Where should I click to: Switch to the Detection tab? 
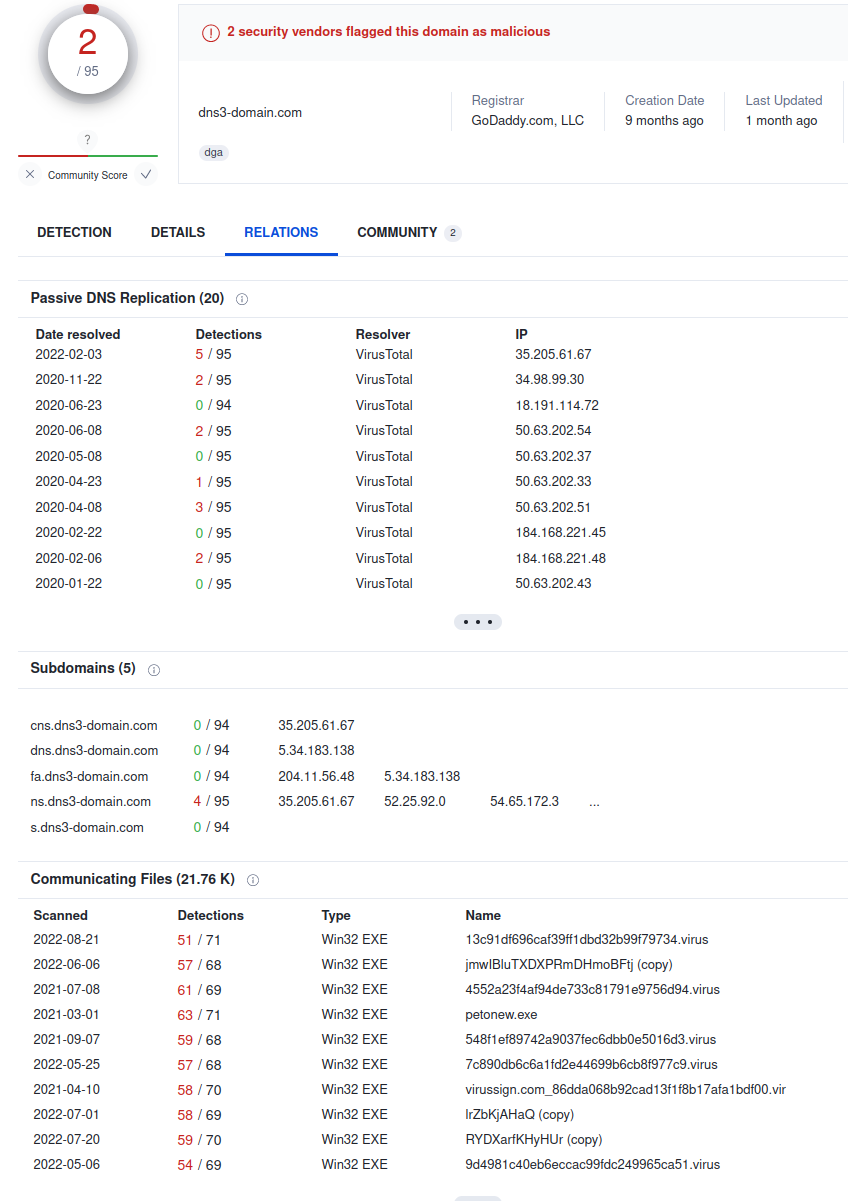tap(74, 232)
